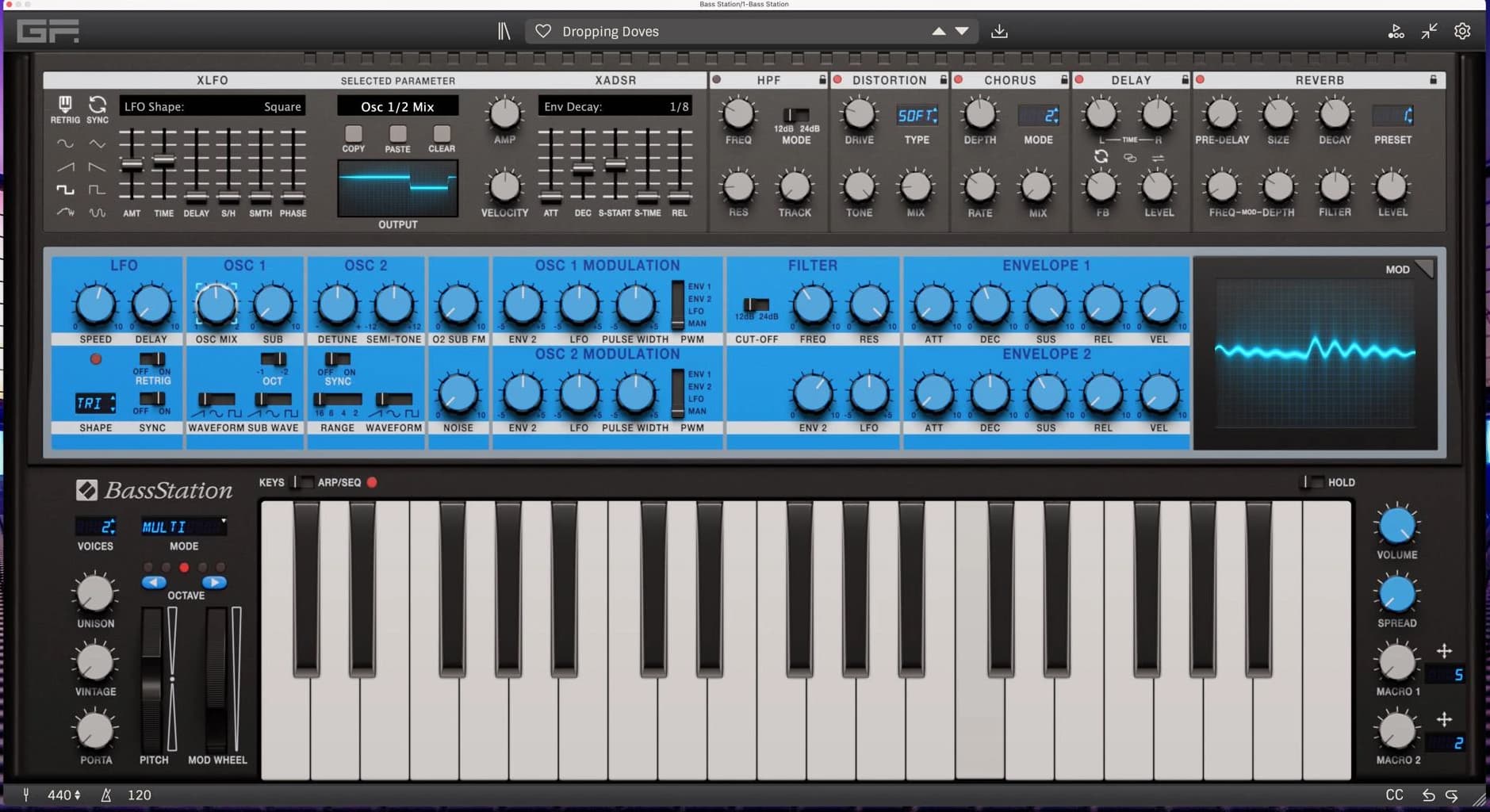This screenshot has width=1490, height=812.
Task: Click the shrink window arrows icon
Action: [x=1429, y=31]
